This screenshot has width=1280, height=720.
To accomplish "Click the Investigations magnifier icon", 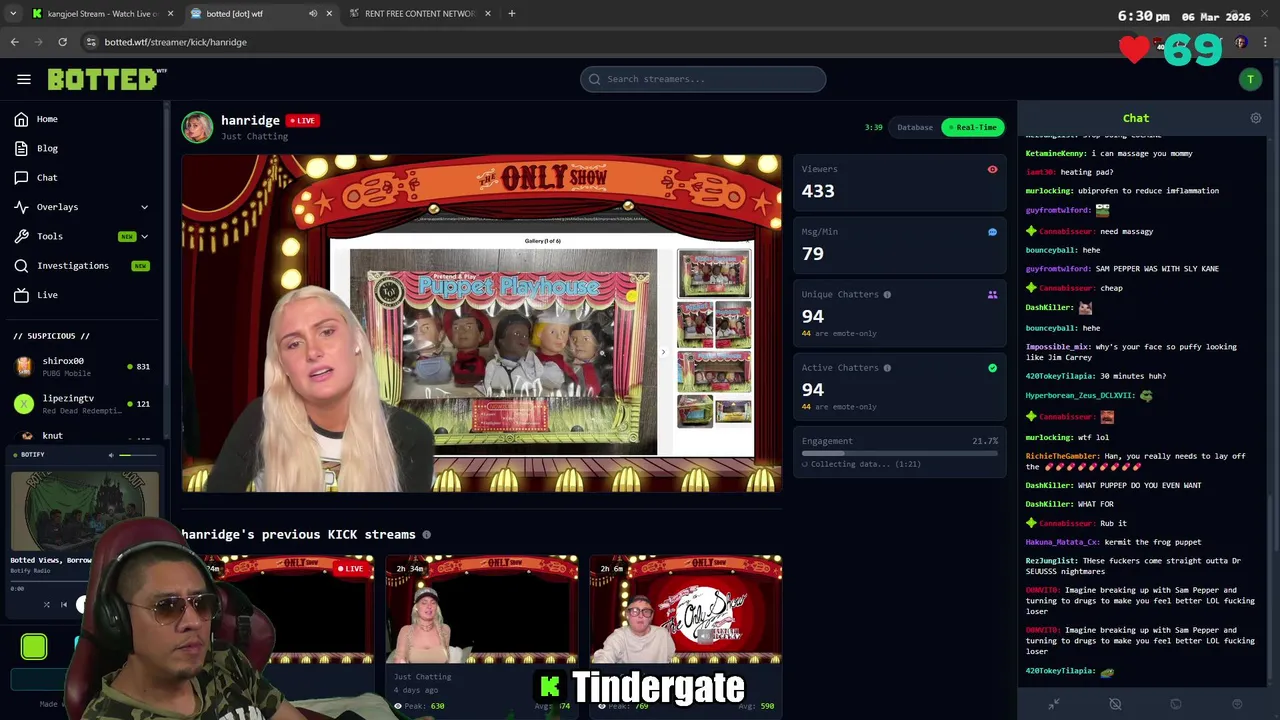I will pos(21,265).
